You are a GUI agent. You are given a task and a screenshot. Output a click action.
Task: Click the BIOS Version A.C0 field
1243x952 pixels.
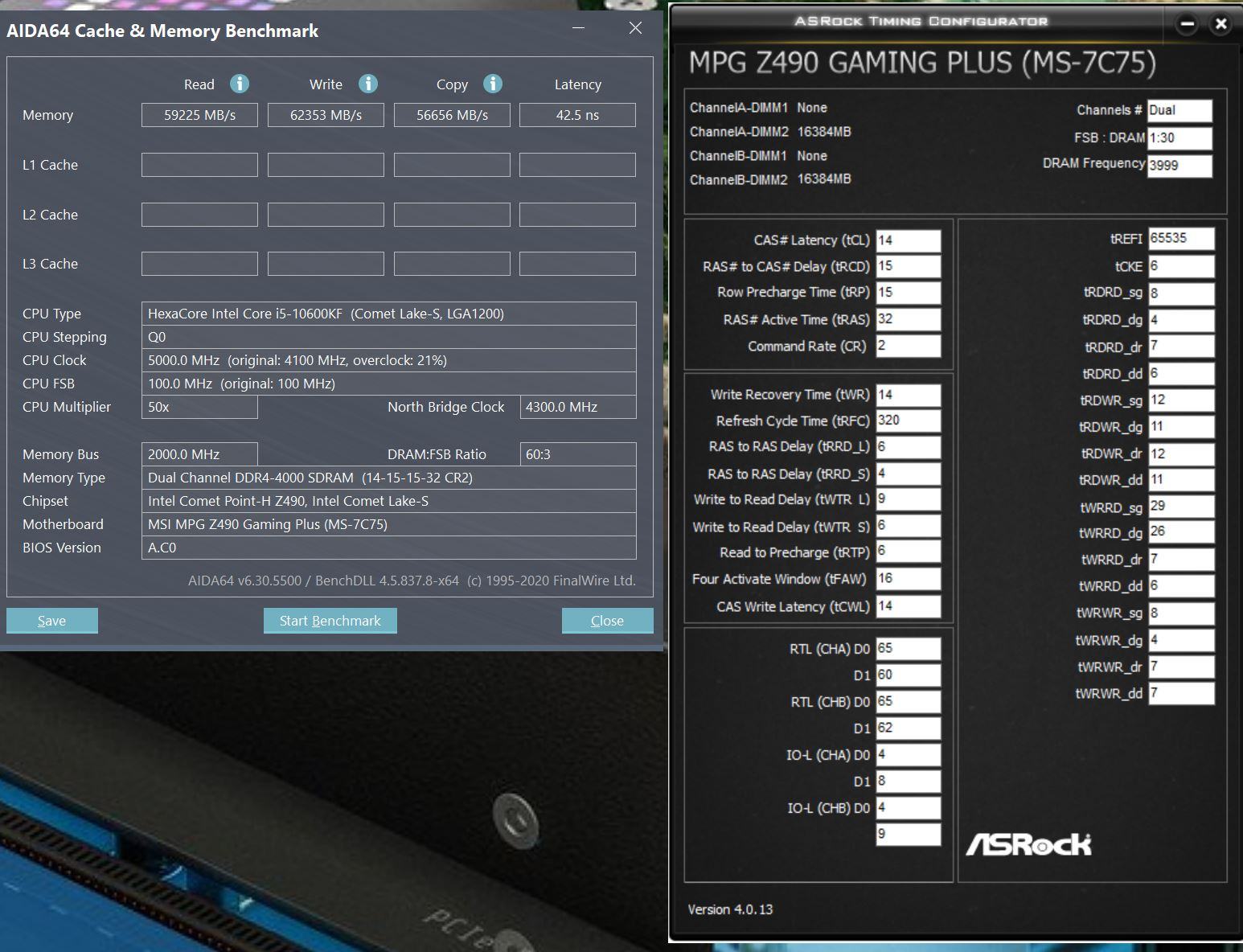click(x=389, y=548)
